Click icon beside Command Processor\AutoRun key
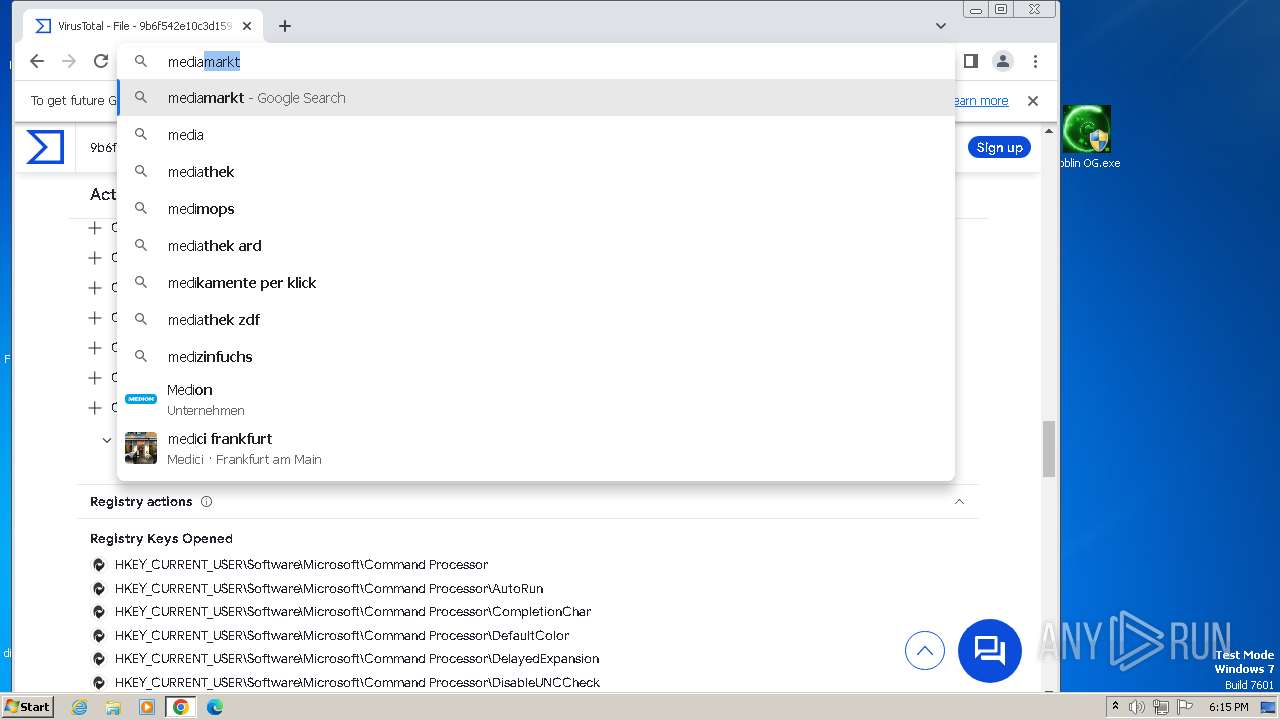The image size is (1280, 720). point(99,589)
